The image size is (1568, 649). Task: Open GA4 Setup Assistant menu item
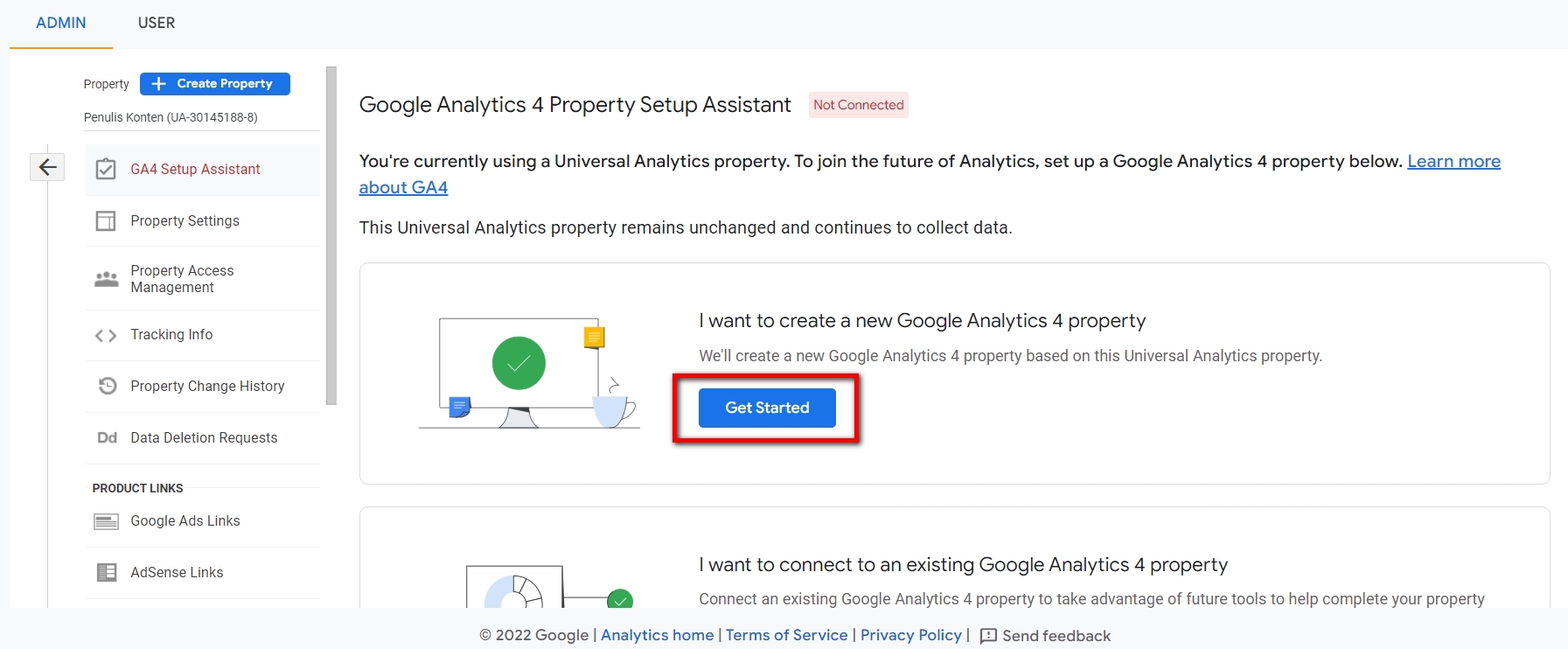[203, 170]
